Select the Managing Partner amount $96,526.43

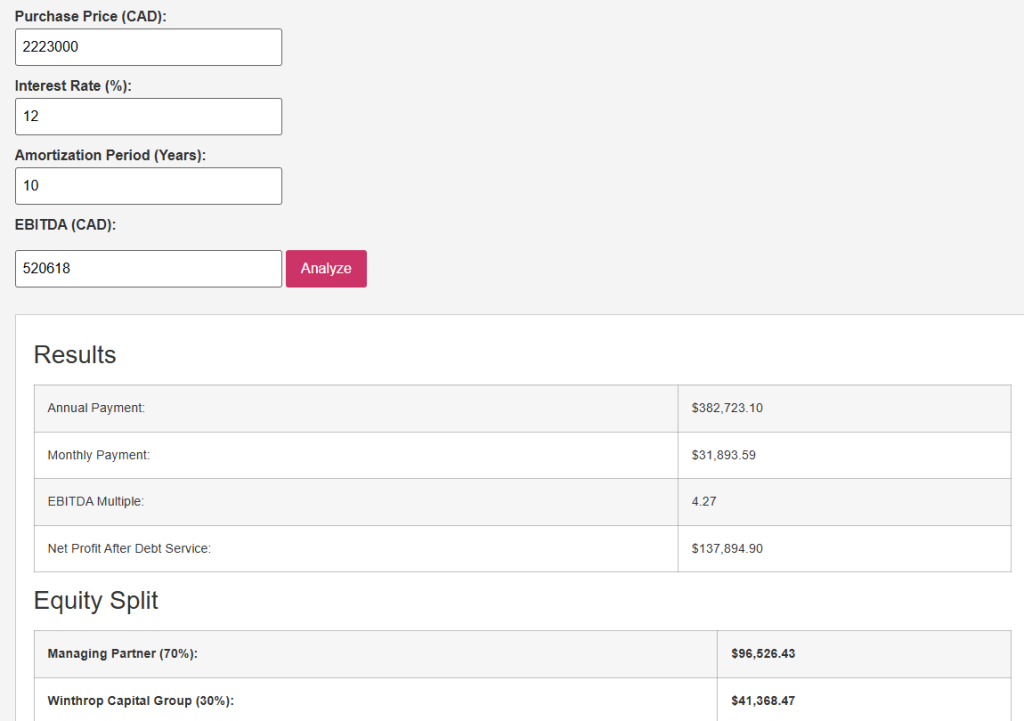tap(763, 654)
